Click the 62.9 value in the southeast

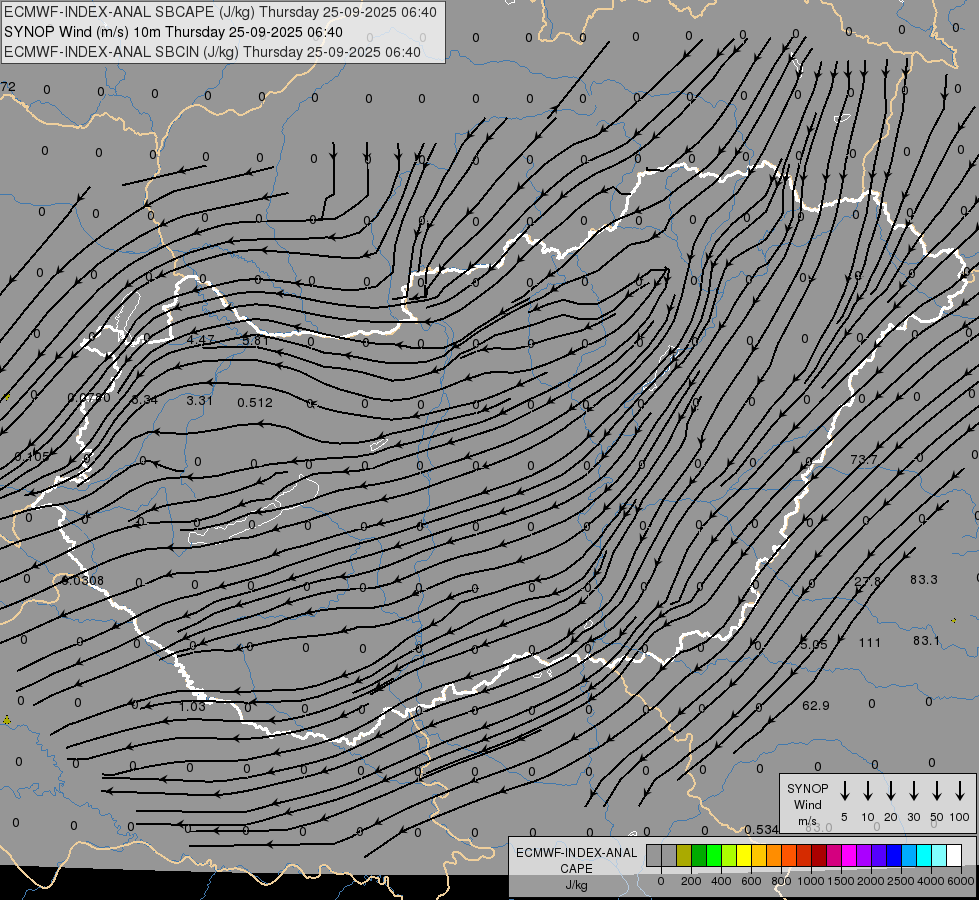tap(815, 705)
